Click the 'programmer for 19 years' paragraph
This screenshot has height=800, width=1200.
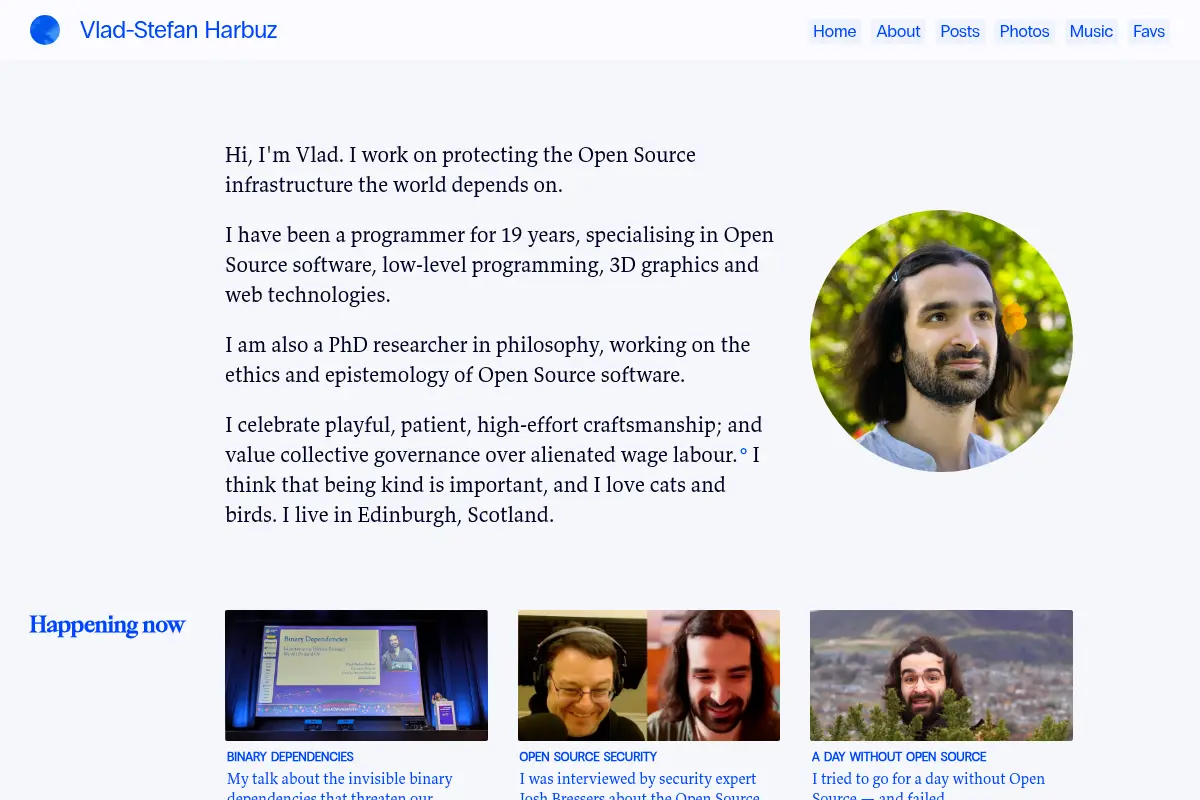point(500,265)
